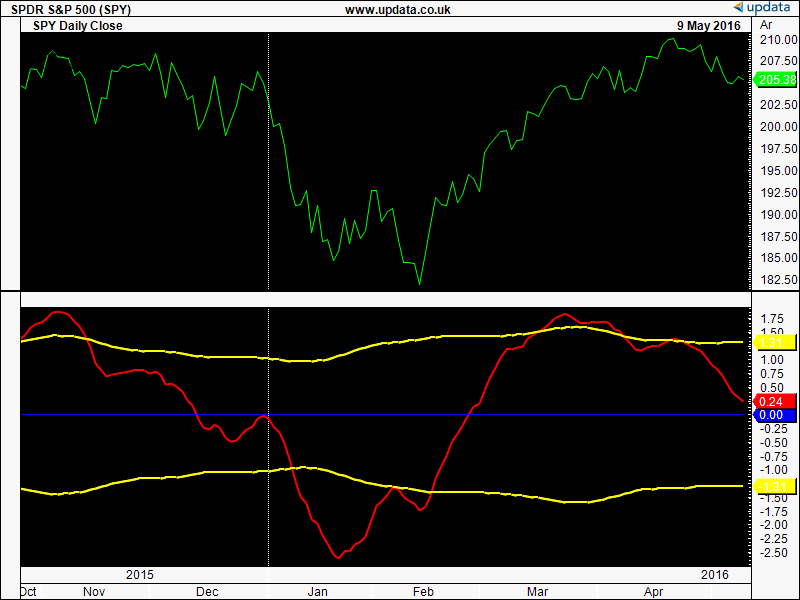Click the 1.75 indicator axis label
The height and width of the screenshot is (600, 800).
pos(772,319)
